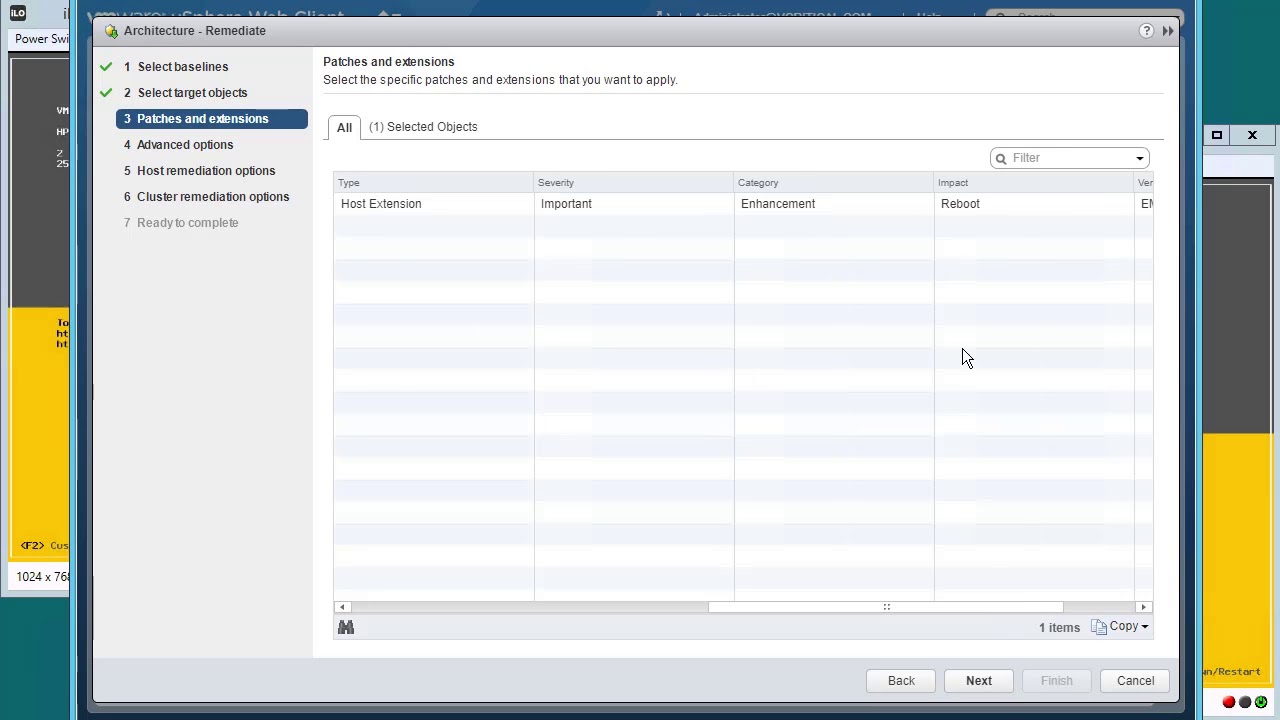Expand the Filter dropdown arrow
Screen dimensions: 1280x720
[1139, 158]
